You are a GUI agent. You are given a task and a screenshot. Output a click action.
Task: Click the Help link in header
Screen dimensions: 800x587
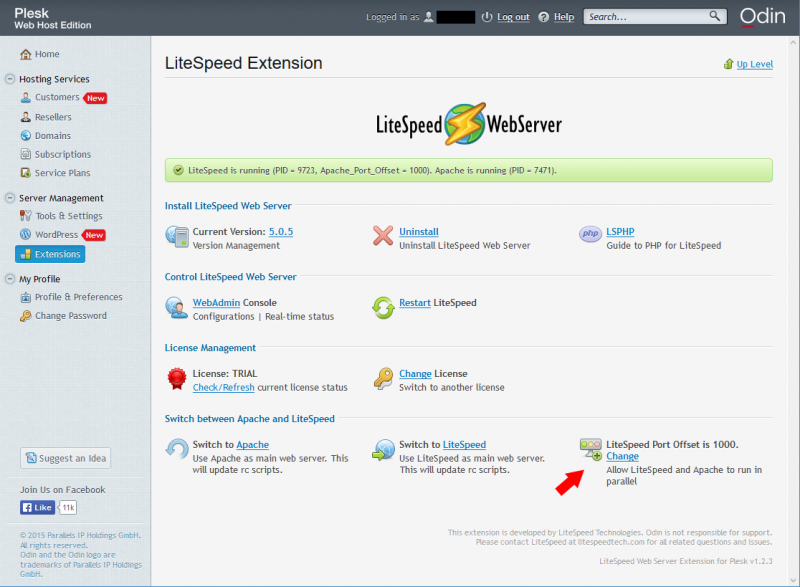(564, 17)
